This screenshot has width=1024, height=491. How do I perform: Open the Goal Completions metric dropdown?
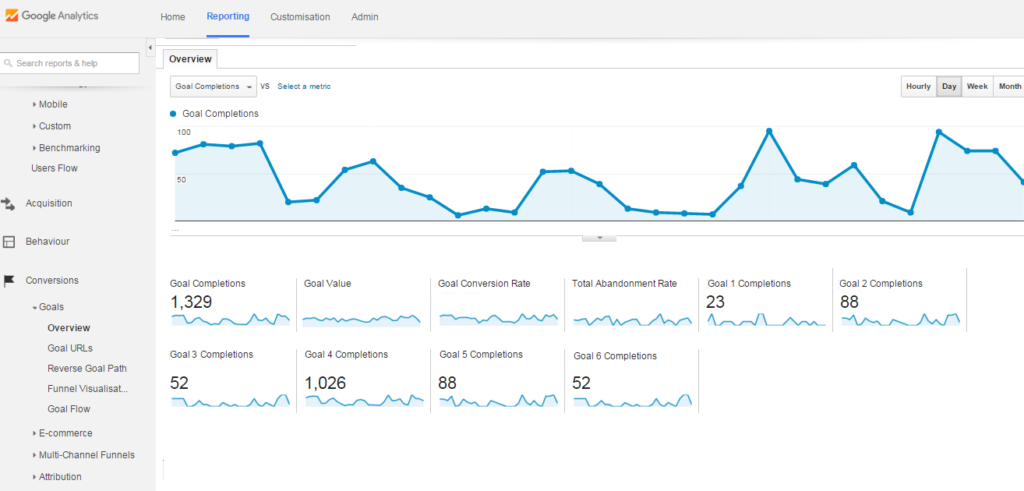214,87
